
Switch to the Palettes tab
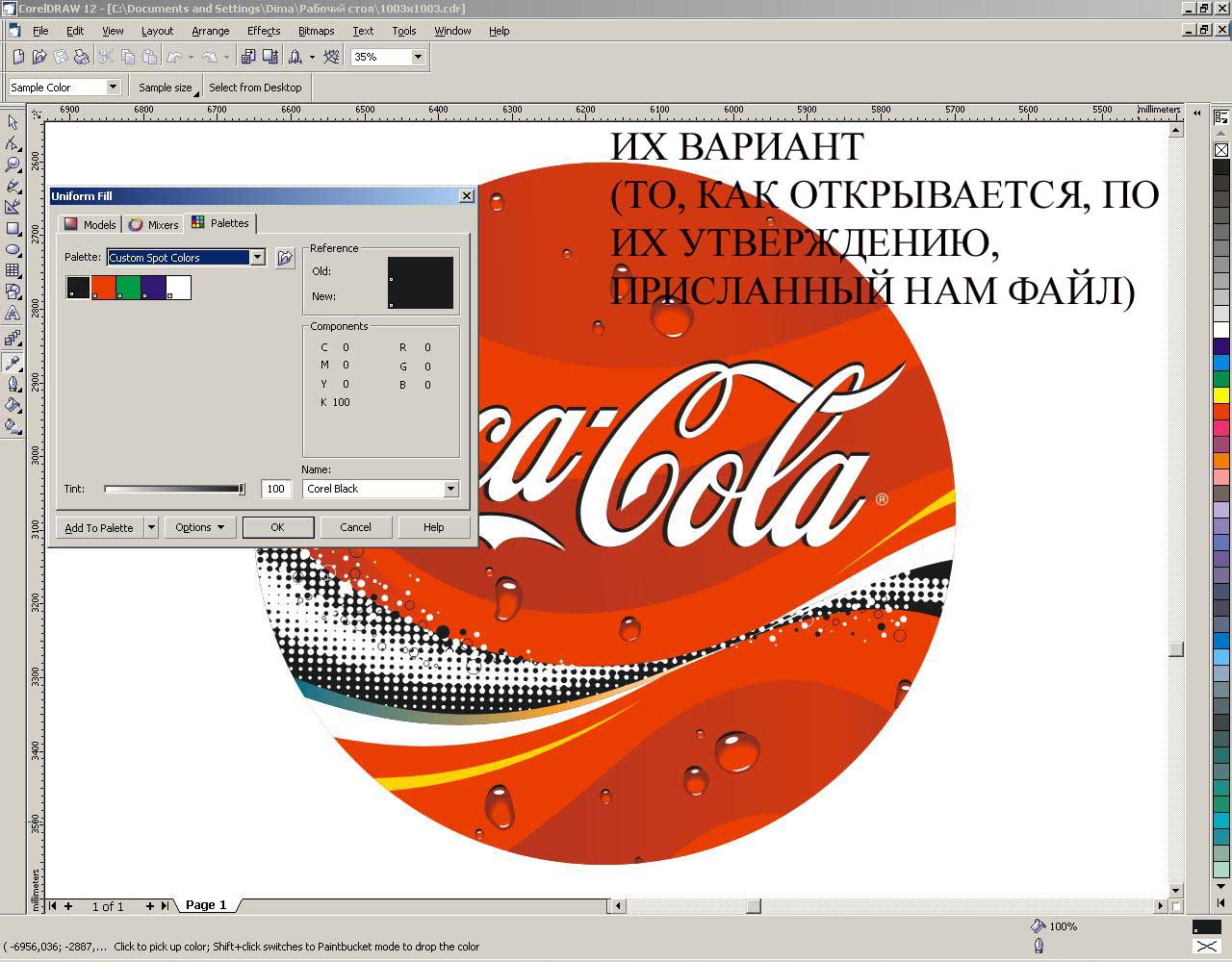[x=219, y=223]
